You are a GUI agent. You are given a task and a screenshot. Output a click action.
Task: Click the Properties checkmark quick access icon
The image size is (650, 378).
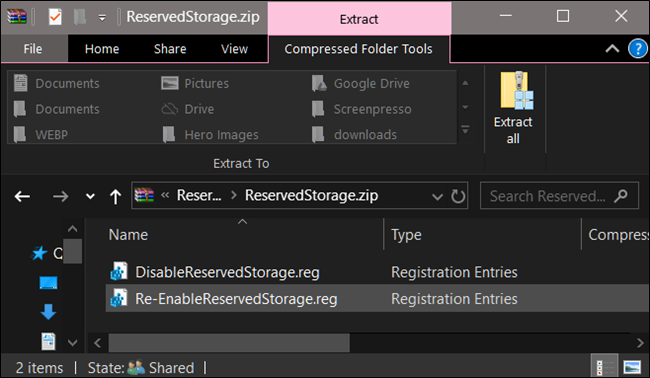coord(55,17)
